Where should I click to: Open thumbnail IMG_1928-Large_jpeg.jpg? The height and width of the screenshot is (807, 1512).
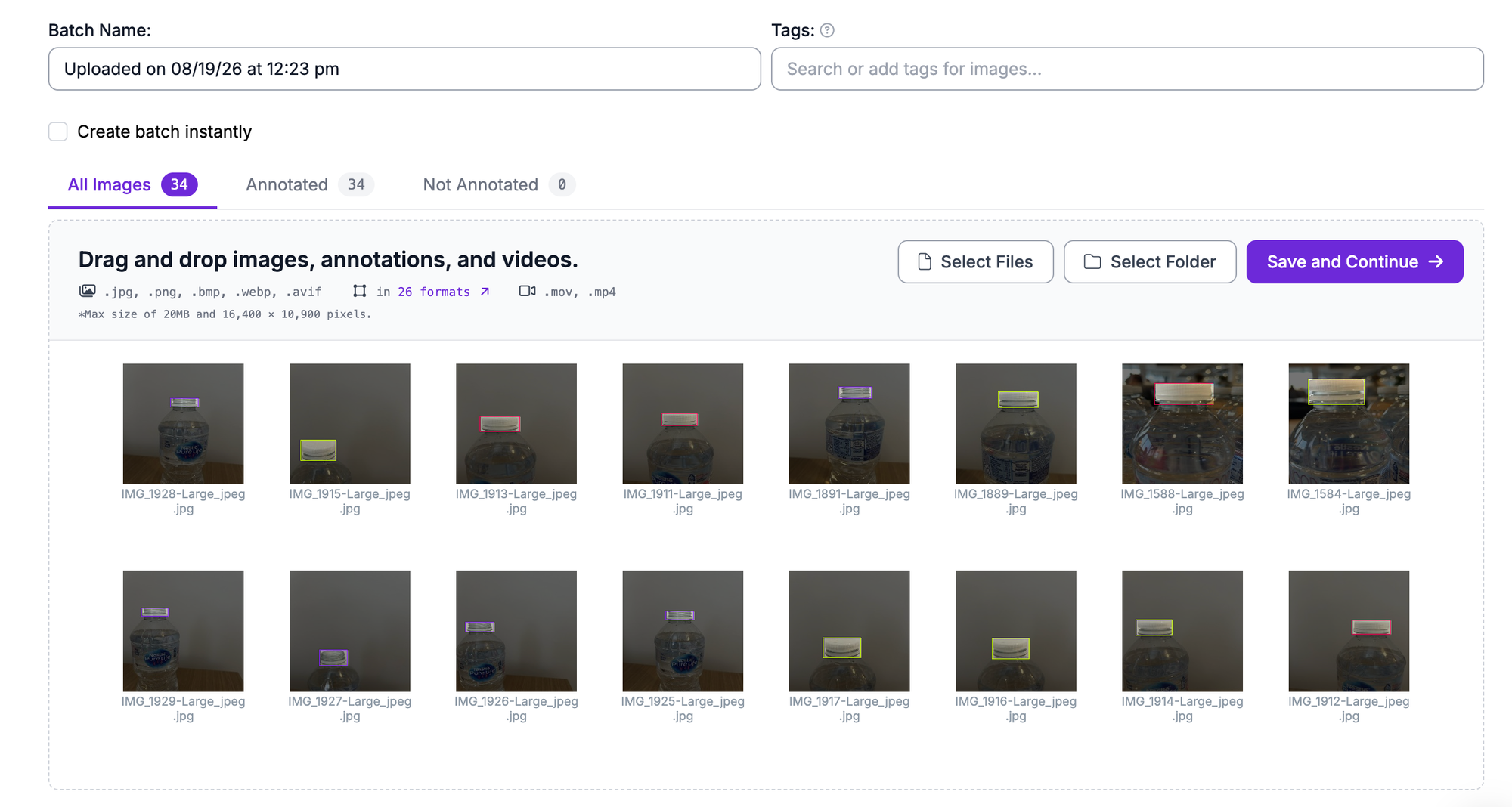pyautogui.click(x=183, y=424)
